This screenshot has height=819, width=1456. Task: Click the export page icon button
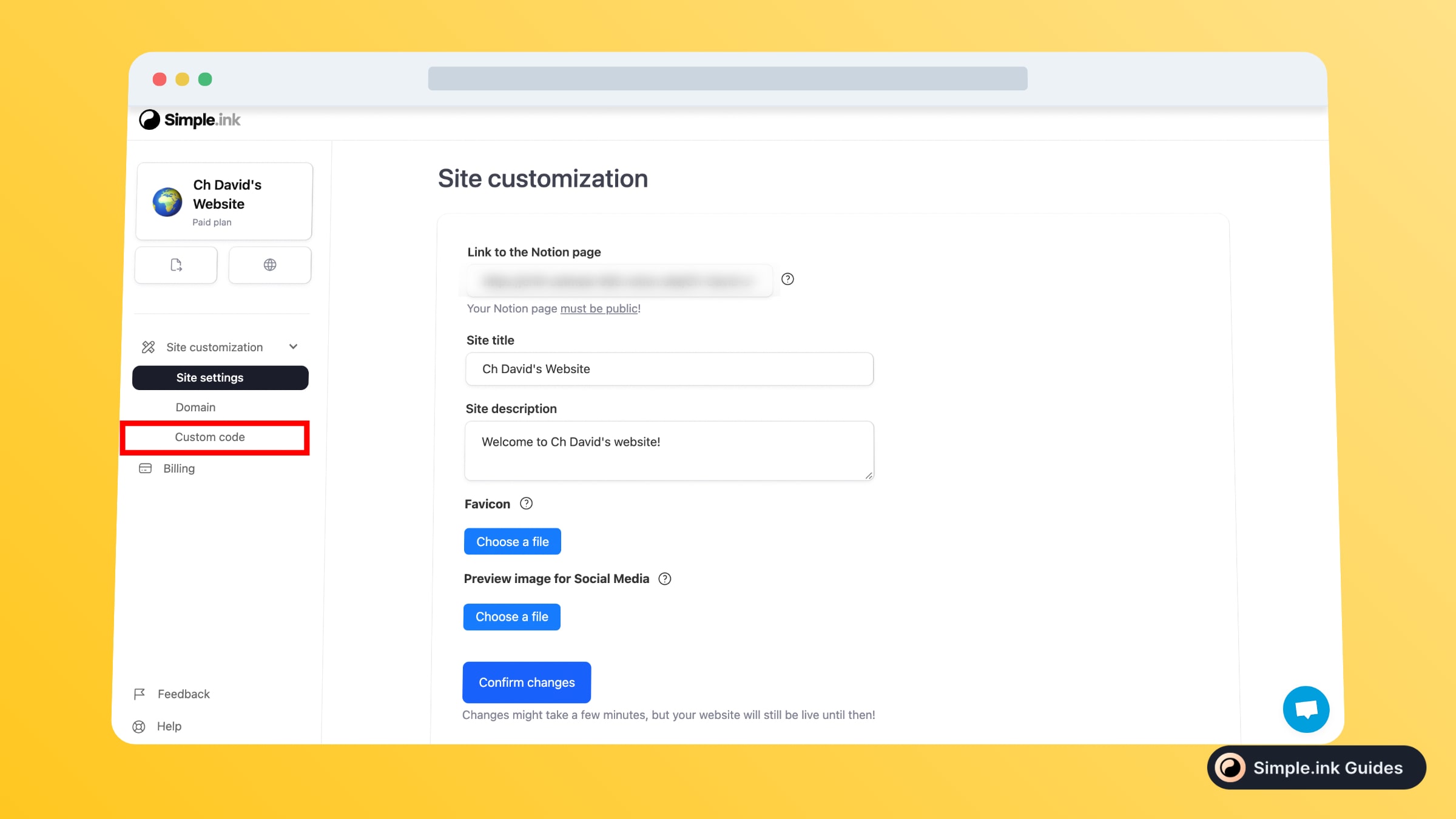pyautogui.click(x=175, y=265)
